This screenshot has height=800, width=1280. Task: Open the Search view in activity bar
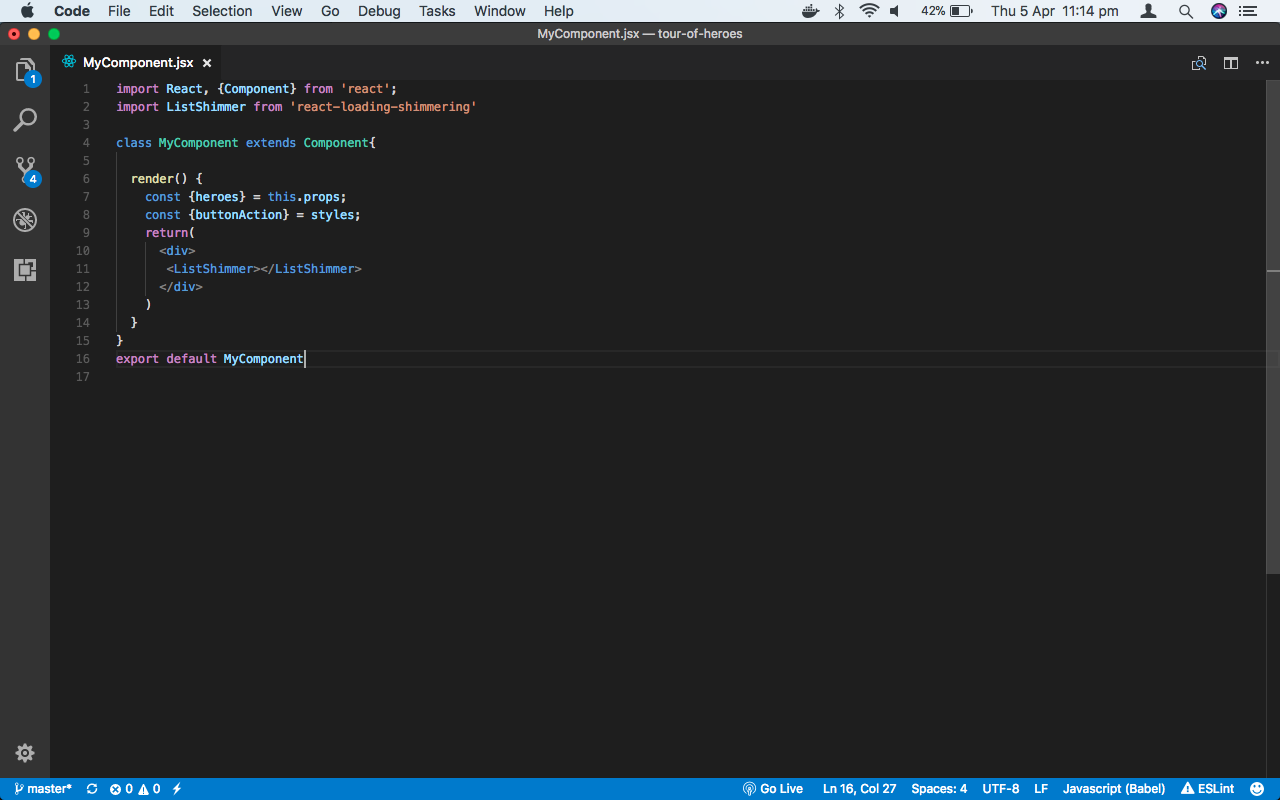(x=25, y=120)
